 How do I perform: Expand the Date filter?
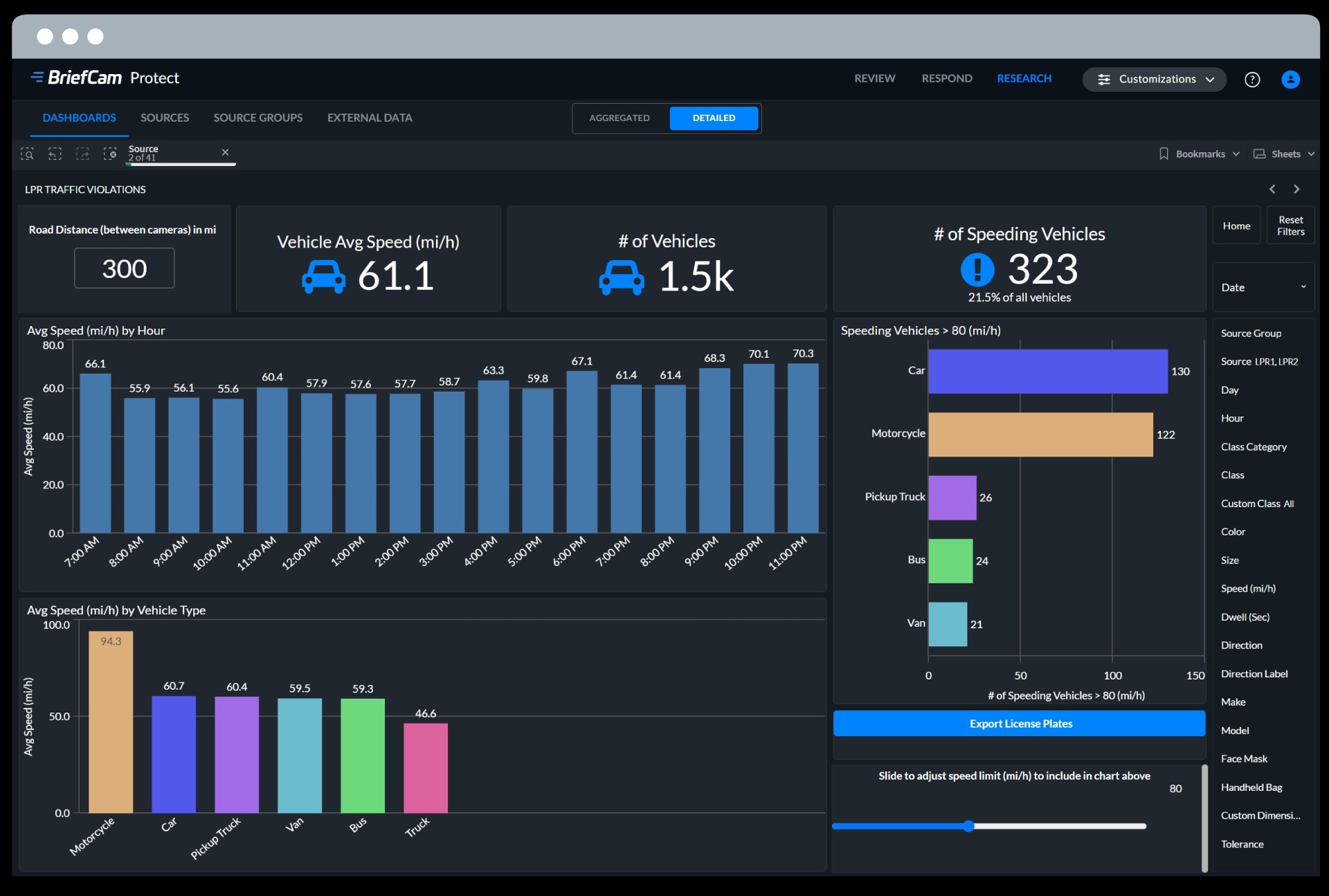(1263, 287)
